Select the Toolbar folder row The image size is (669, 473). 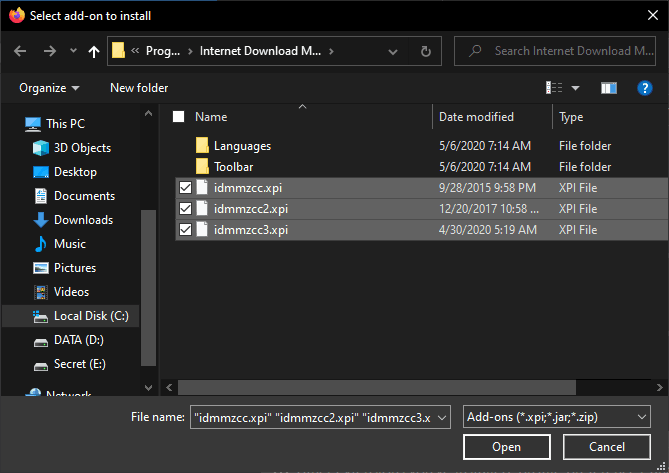pos(421,167)
